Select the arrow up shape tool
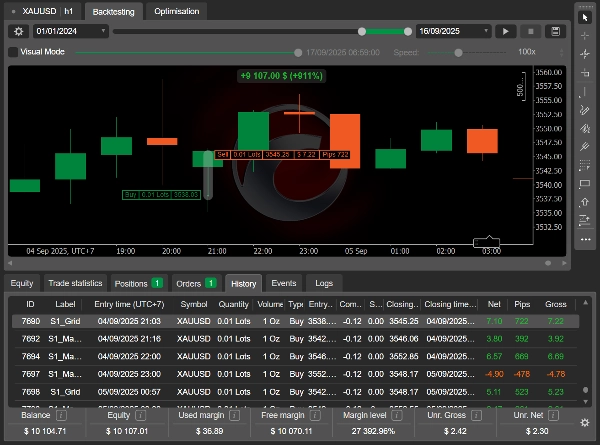This screenshot has width=600, height=445. point(585,202)
